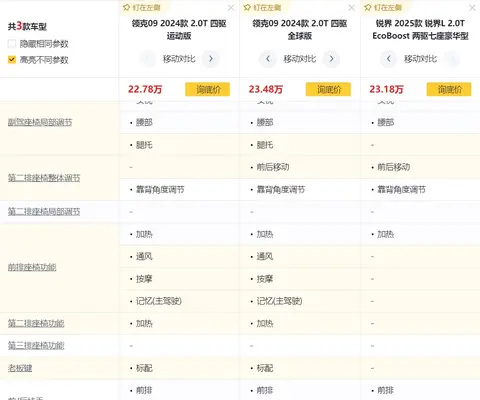
Task: Move 领克09 全球版 column left
Action: point(268,59)
